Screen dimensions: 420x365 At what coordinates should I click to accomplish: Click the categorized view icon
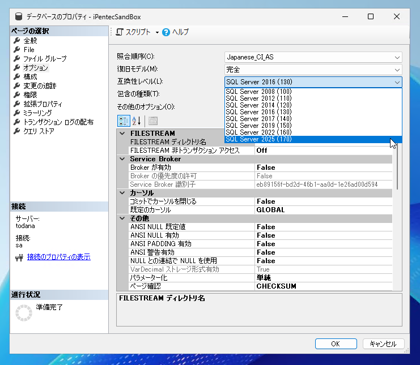click(x=124, y=121)
